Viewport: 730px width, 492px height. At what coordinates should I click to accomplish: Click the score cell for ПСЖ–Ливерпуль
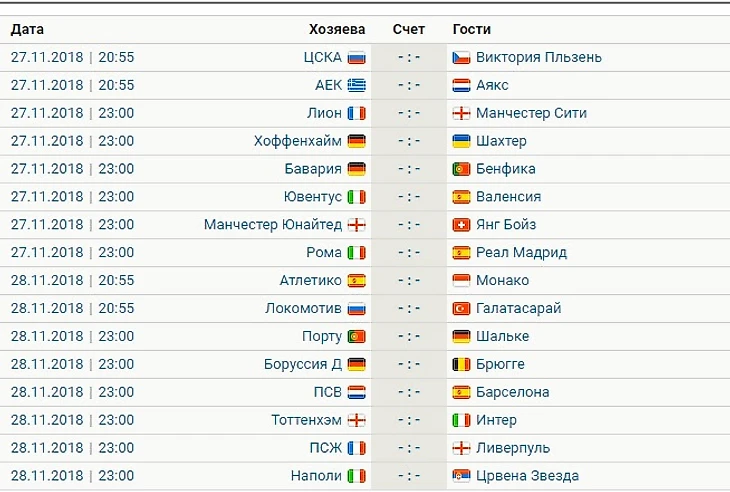[x=408, y=448]
